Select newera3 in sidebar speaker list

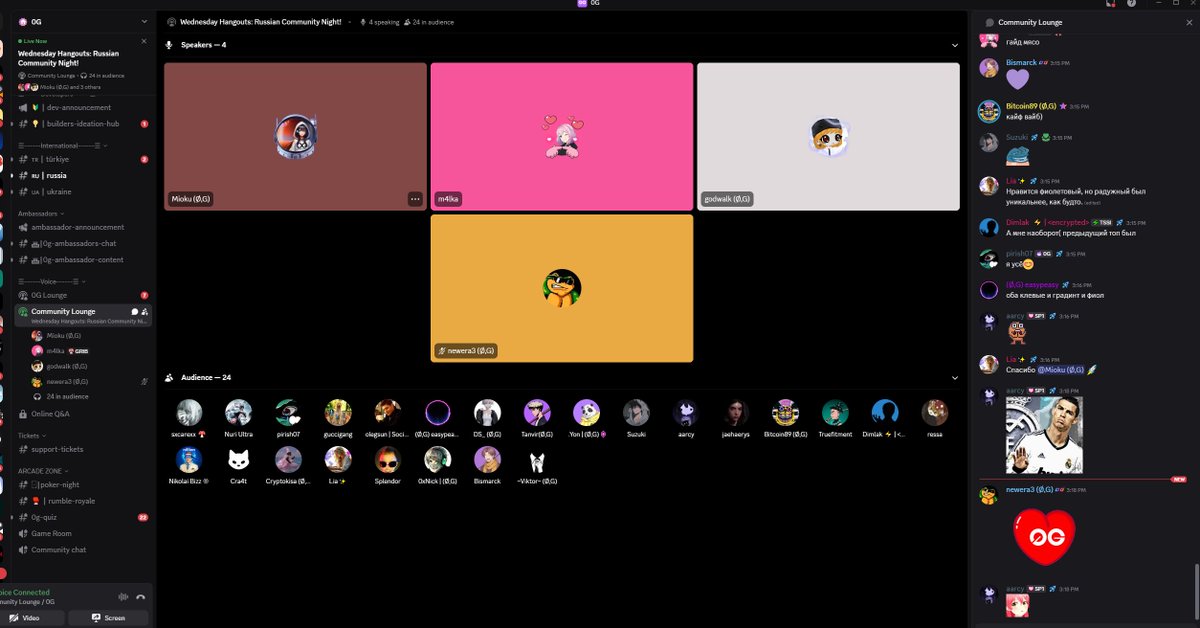(90, 381)
